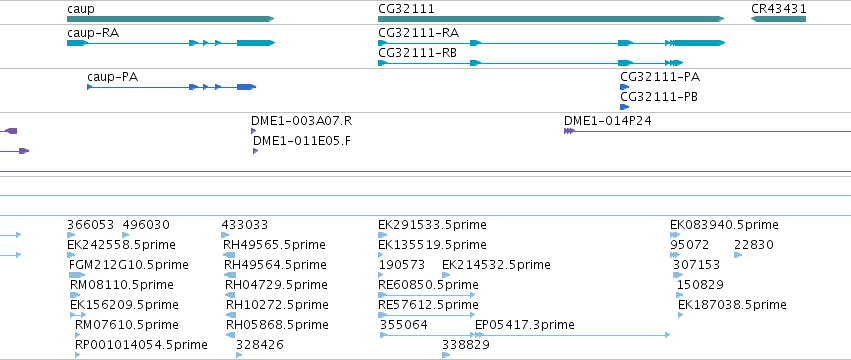Select the CG32111-RB transcript

coord(530,63)
